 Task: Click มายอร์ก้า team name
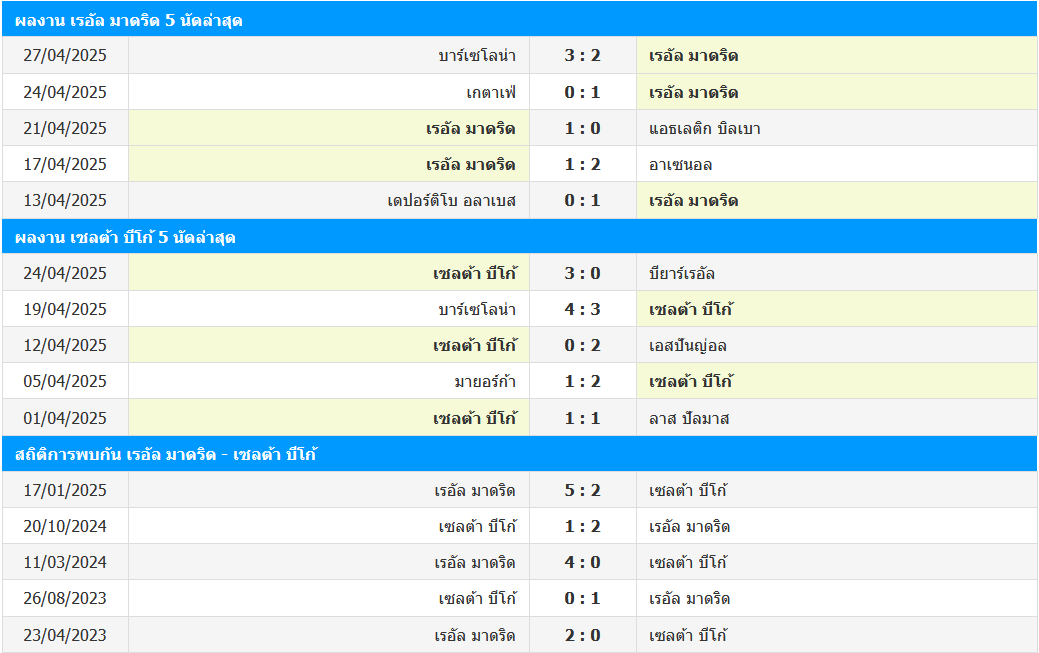(x=485, y=382)
